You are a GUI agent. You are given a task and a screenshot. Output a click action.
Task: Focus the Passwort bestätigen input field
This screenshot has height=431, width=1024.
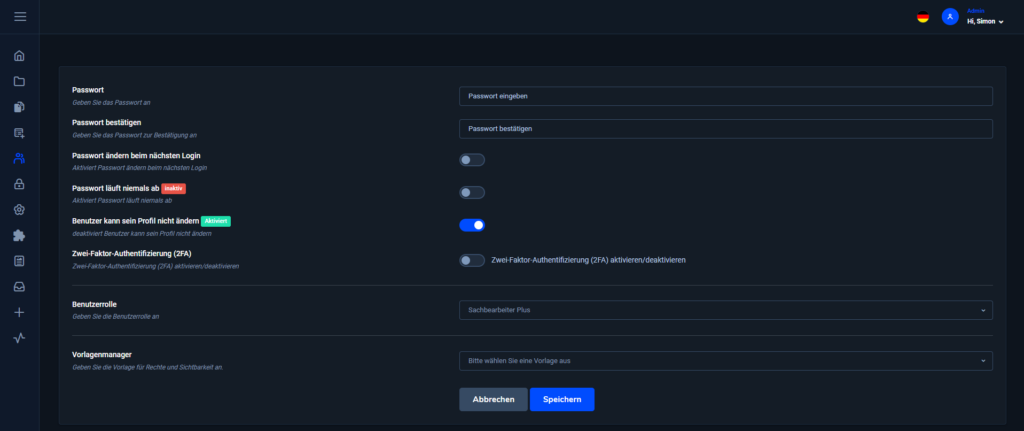point(726,129)
